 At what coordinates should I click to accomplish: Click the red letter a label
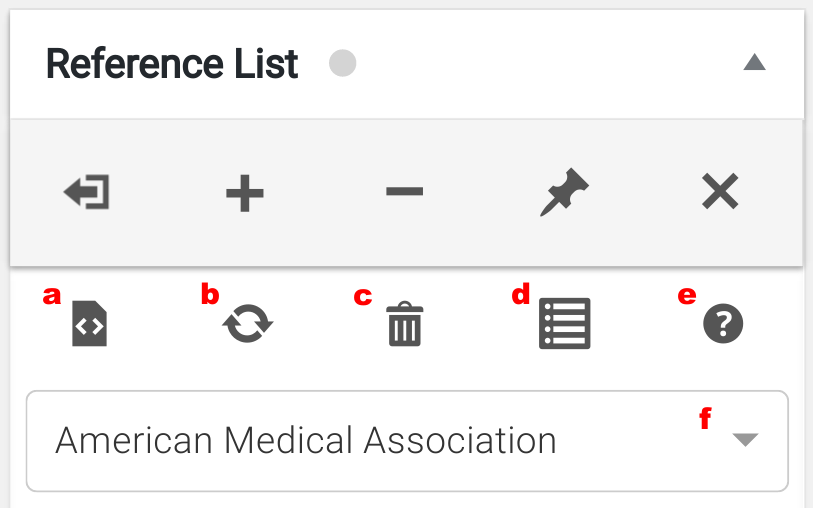[x=52, y=295]
